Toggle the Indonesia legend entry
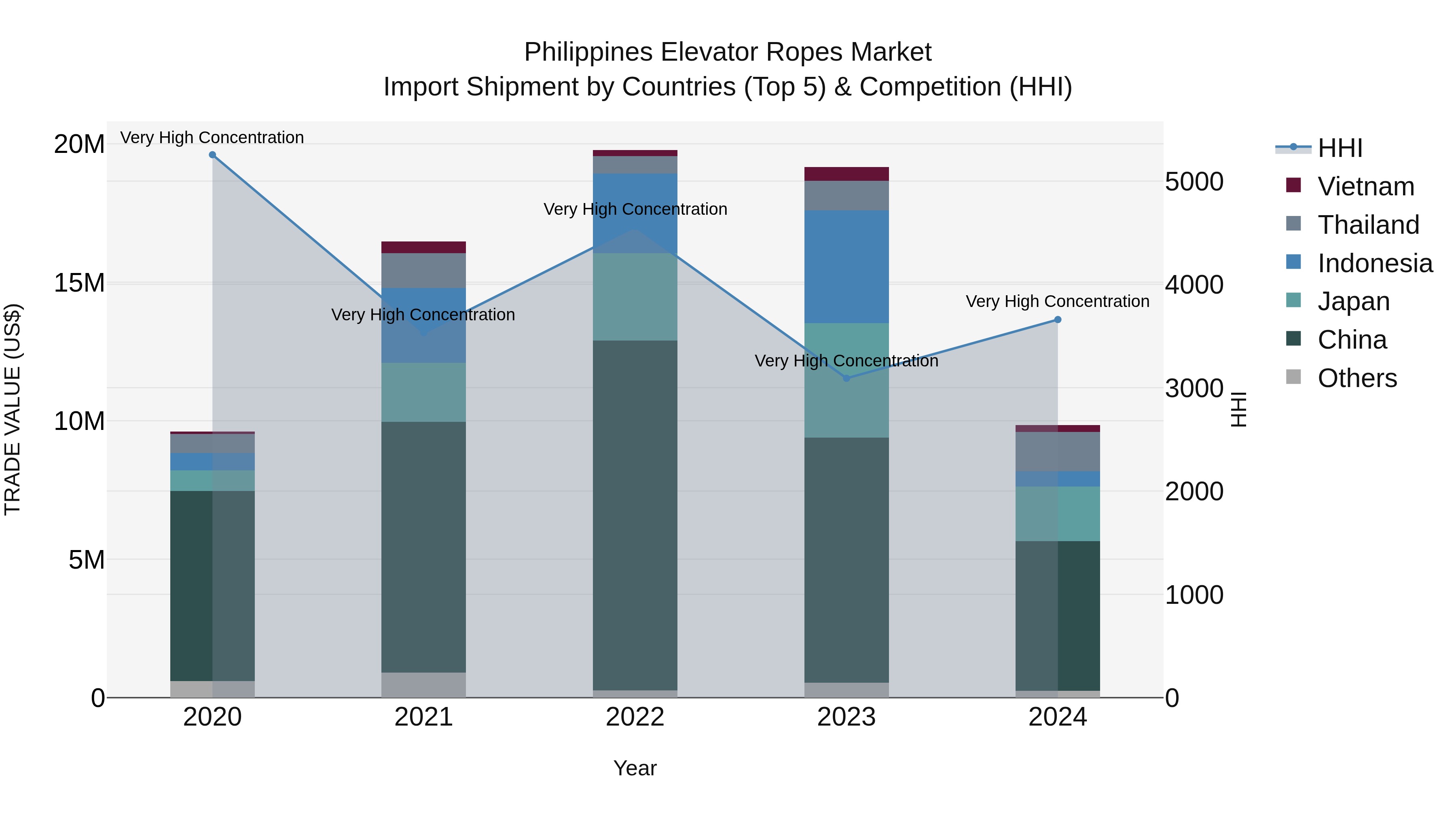This screenshot has height=819, width=1456. 1359,263
